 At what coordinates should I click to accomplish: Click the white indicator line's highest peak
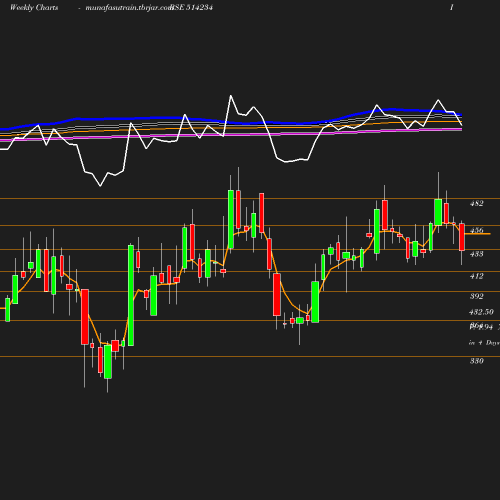coord(231,96)
